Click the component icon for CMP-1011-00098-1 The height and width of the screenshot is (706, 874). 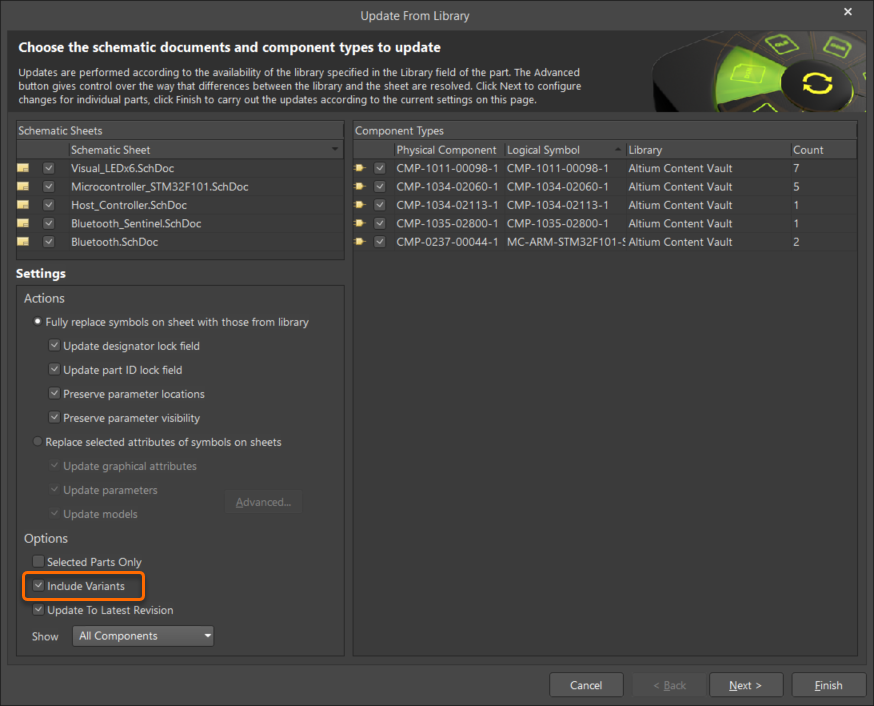pos(360,168)
